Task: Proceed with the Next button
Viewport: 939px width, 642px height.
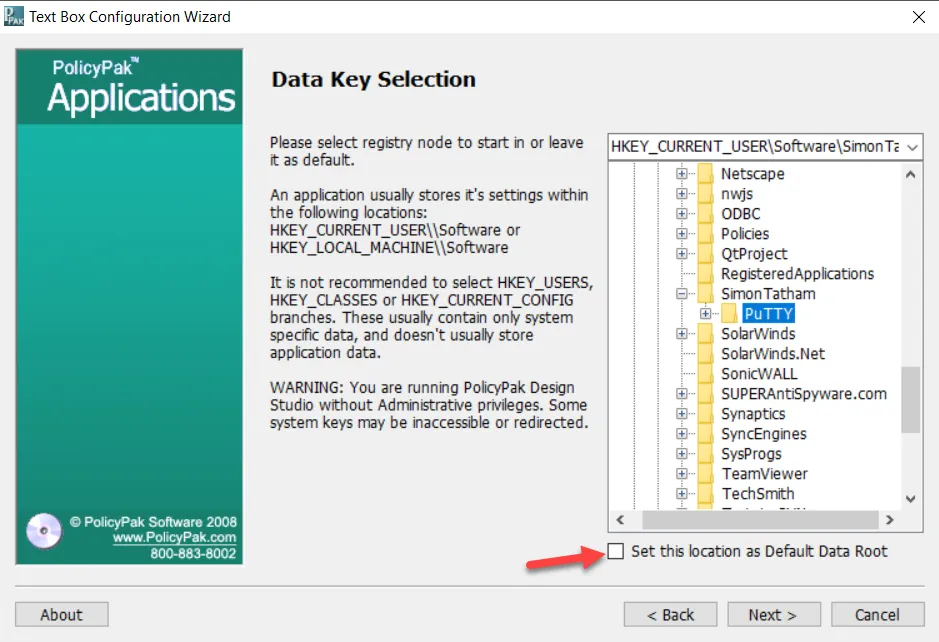Action: pos(774,614)
